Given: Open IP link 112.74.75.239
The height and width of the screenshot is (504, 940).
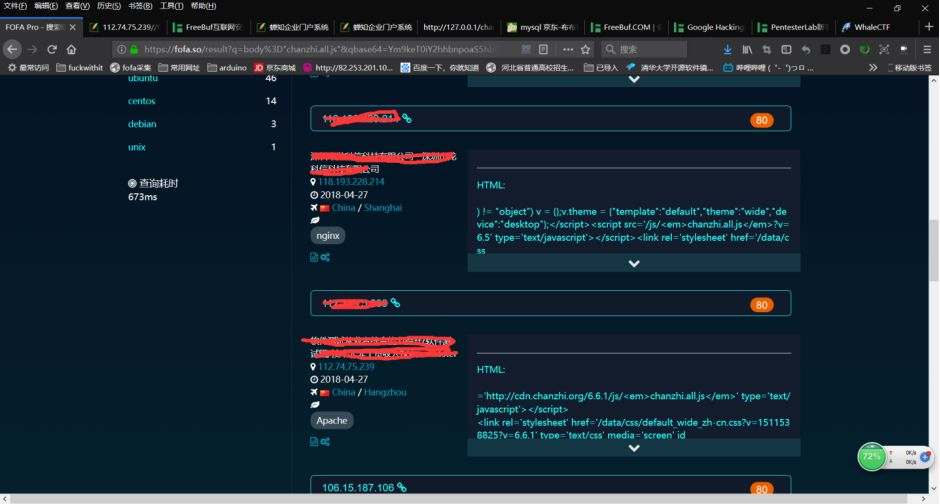Looking at the screenshot, I should pos(347,366).
